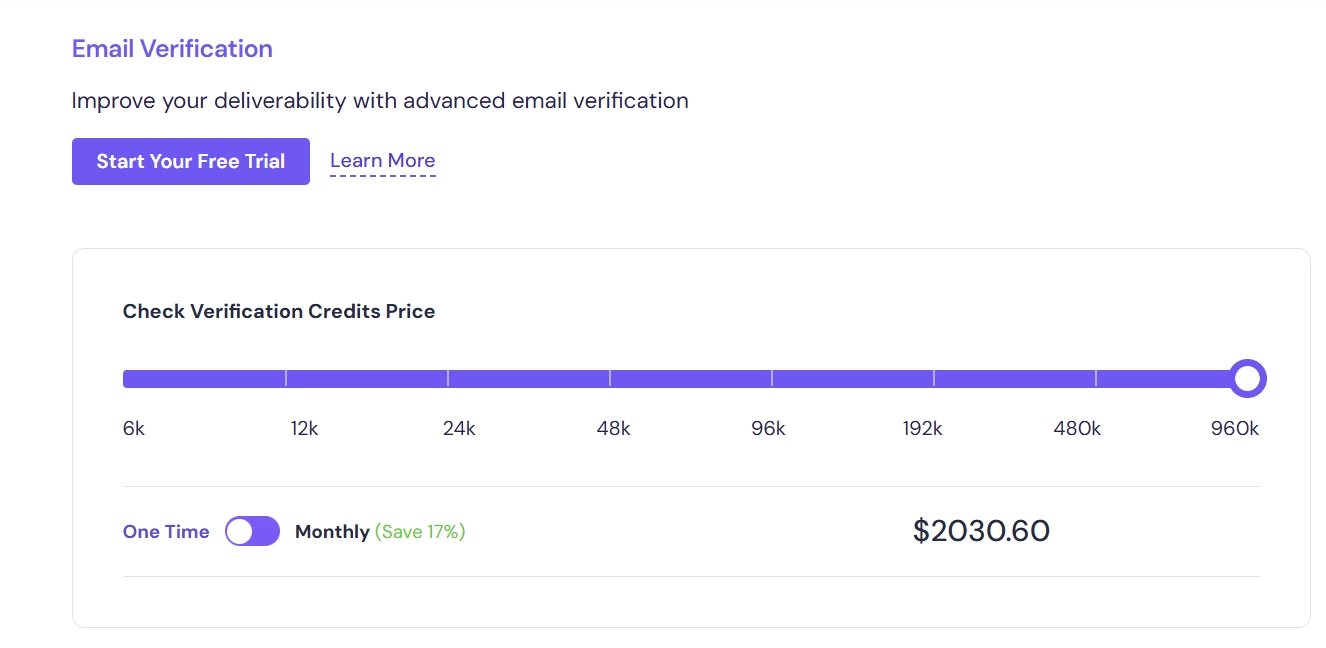This screenshot has height=648, width=1326.
Task: Select the One Time billing label
Action: click(x=166, y=532)
